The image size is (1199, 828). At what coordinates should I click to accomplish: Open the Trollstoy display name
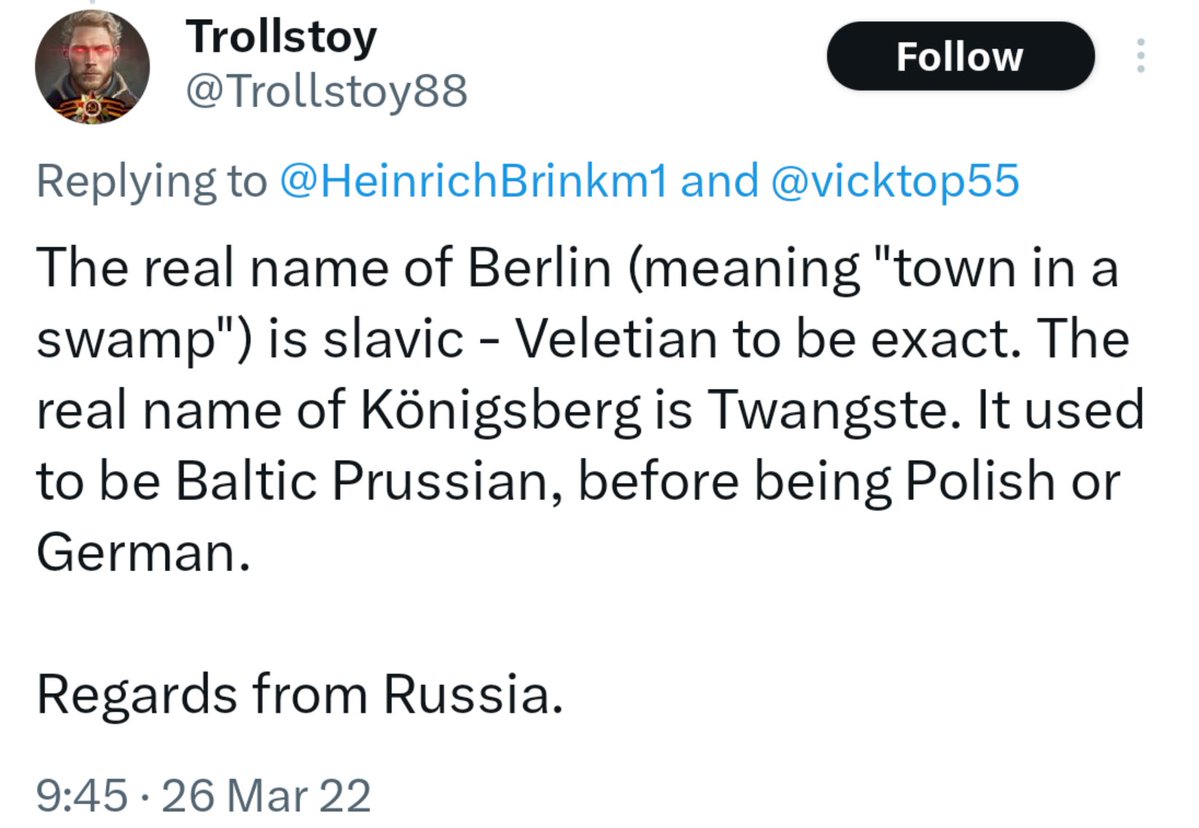(x=281, y=37)
